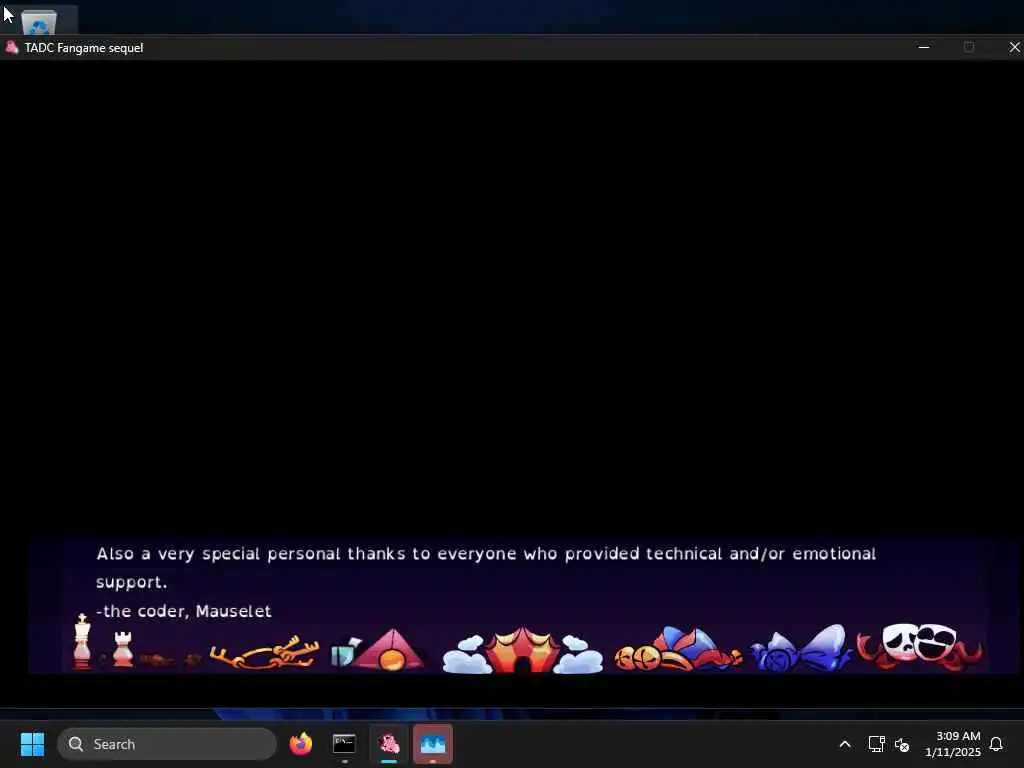Open the Windows Start menu
The height and width of the screenshot is (768, 1024).
[x=32, y=744]
